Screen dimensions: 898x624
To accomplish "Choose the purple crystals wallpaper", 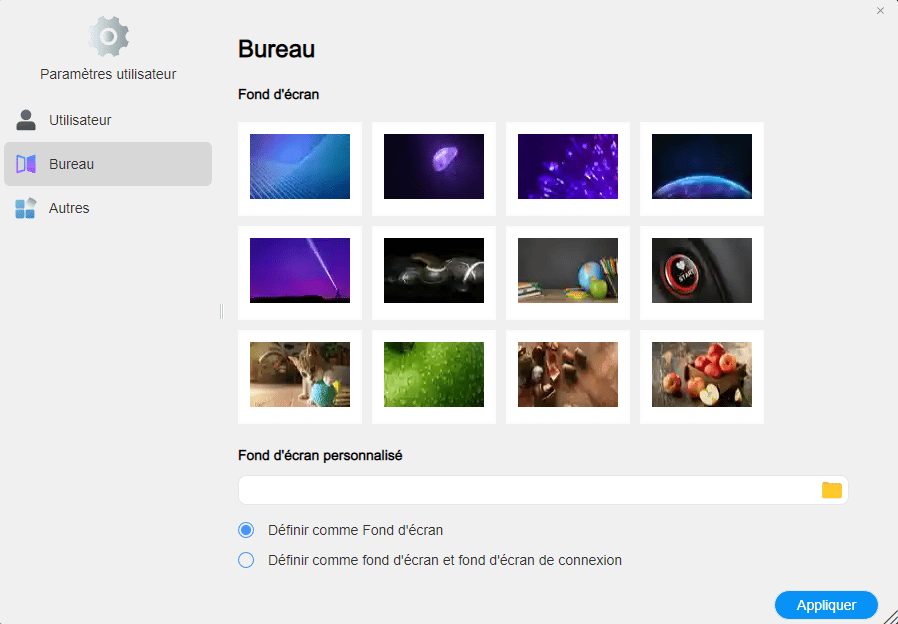I will [568, 169].
